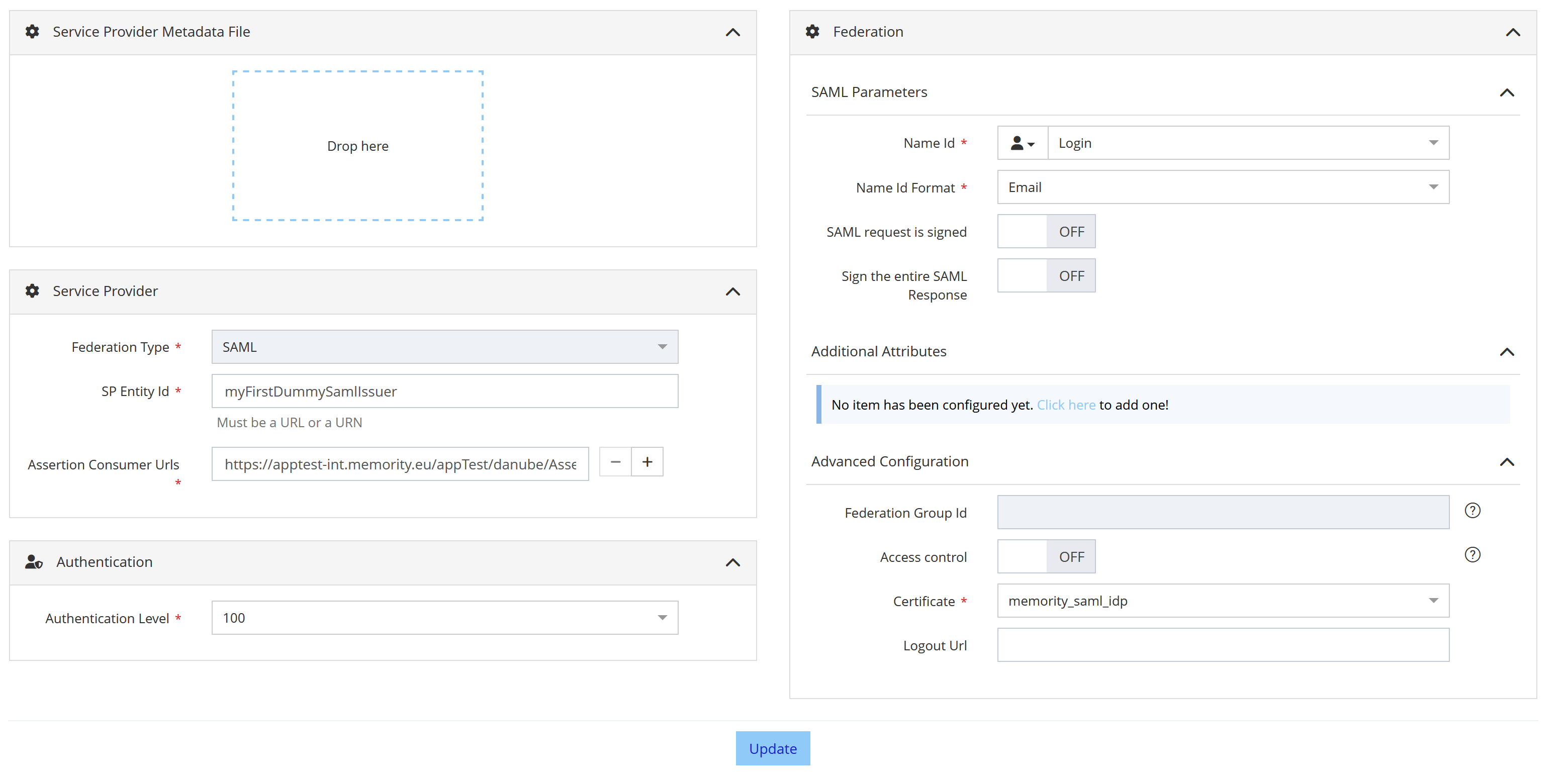
Task: Click the user shield icon in Authentication header
Action: coord(34,561)
